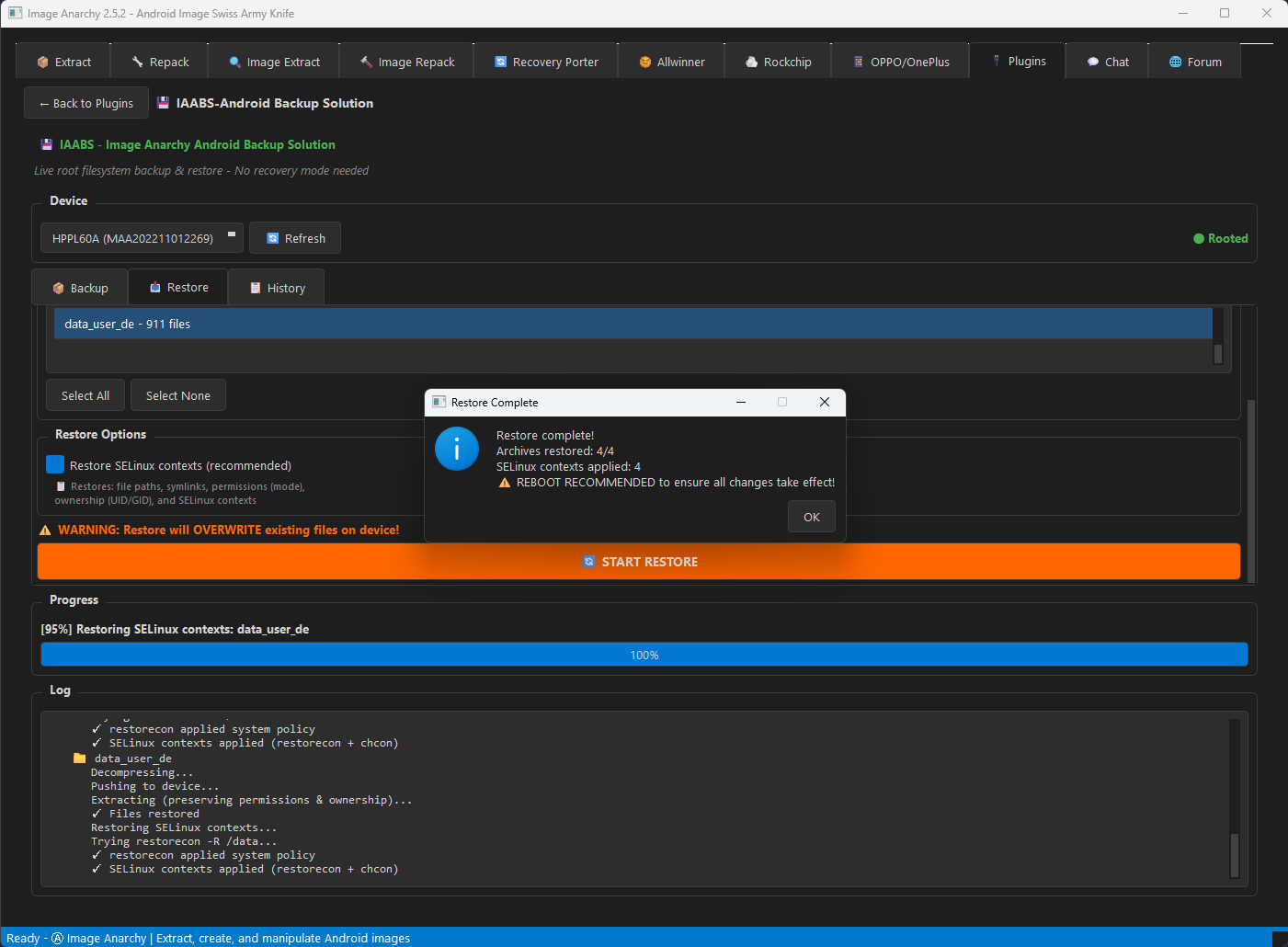Viewport: 1288px width, 947px height.
Task: Select the Allwinner tool icon
Action: click(x=644, y=61)
